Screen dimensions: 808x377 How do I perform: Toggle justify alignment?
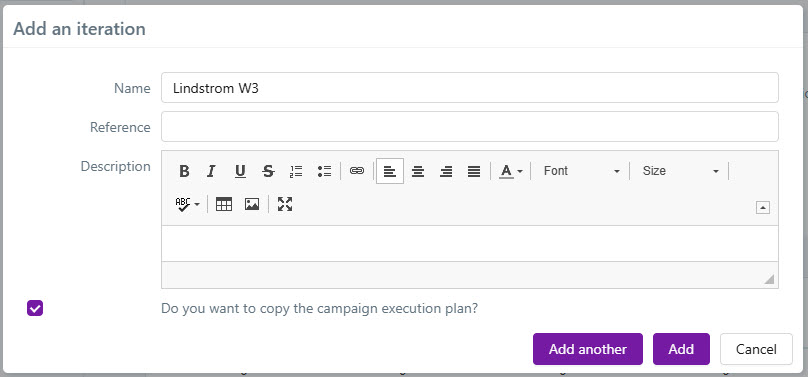pyautogui.click(x=474, y=171)
